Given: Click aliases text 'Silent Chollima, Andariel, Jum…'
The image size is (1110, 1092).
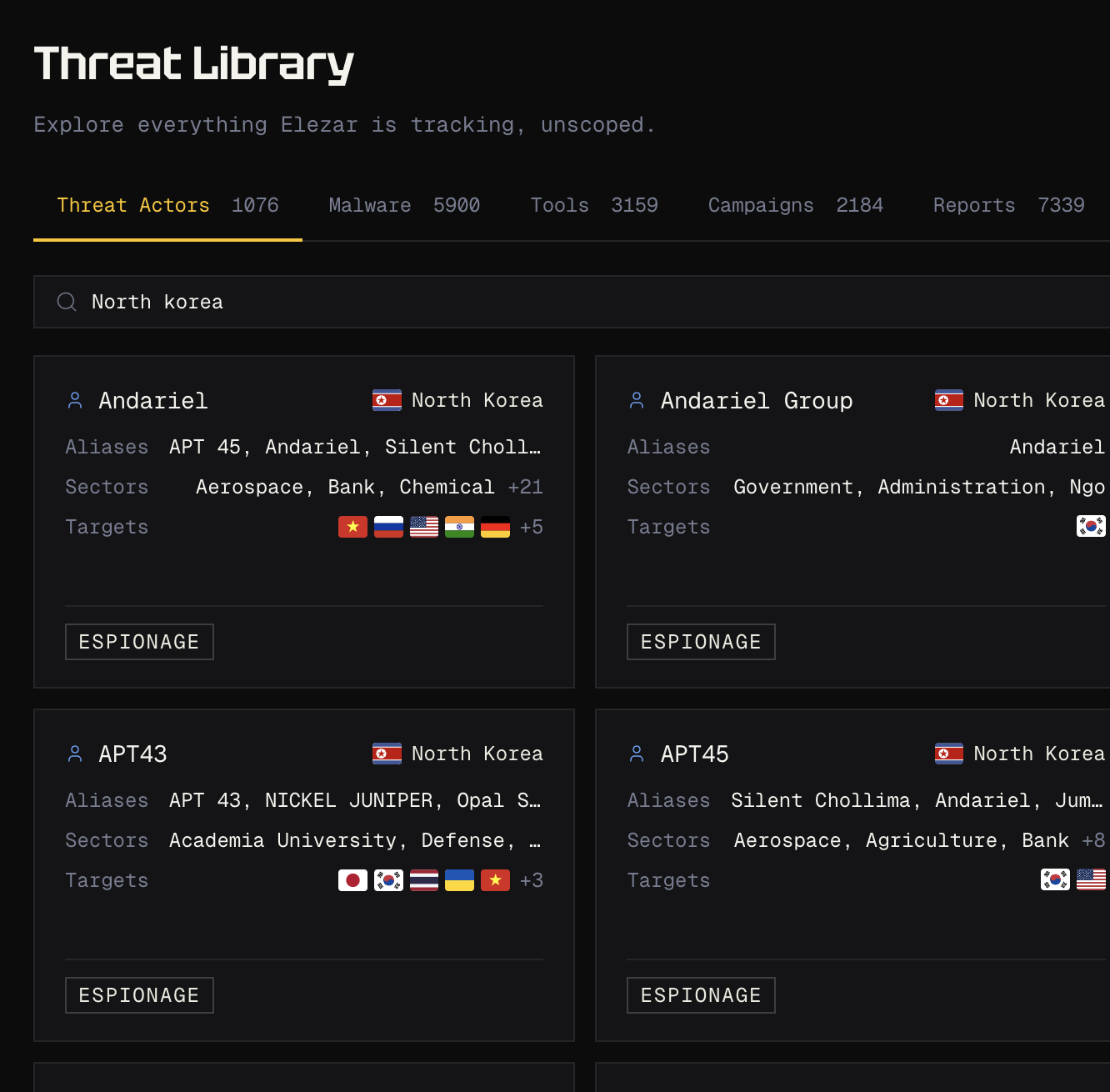Looking at the screenshot, I should [x=917, y=800].
